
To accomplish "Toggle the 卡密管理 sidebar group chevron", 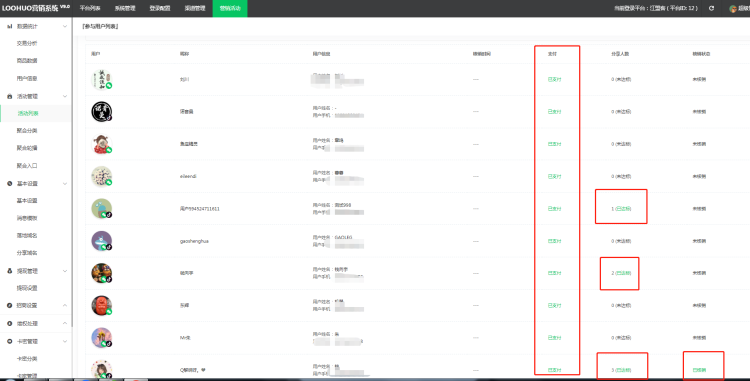I will click(x=65, y=341).
